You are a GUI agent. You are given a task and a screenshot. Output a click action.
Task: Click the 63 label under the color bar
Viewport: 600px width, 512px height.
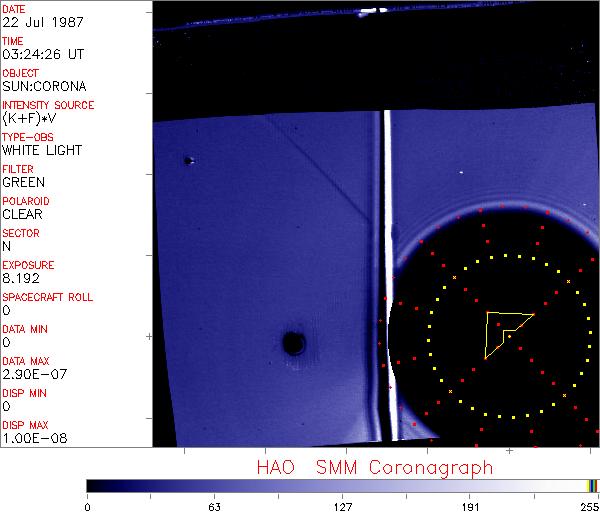pyautogui.click(x=214, y=506)
